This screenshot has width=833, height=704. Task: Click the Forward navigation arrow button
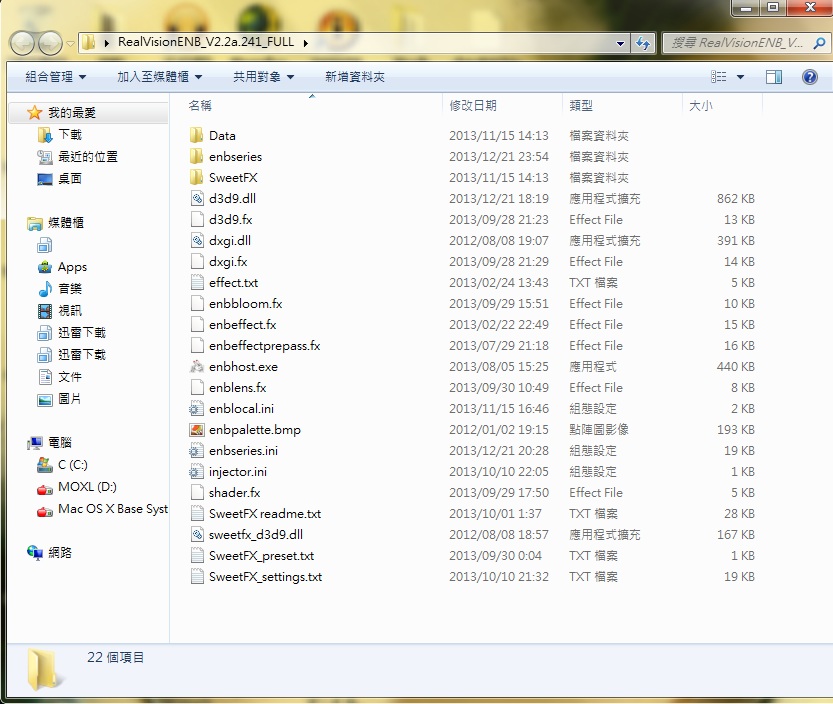click(x=50, y=43)
